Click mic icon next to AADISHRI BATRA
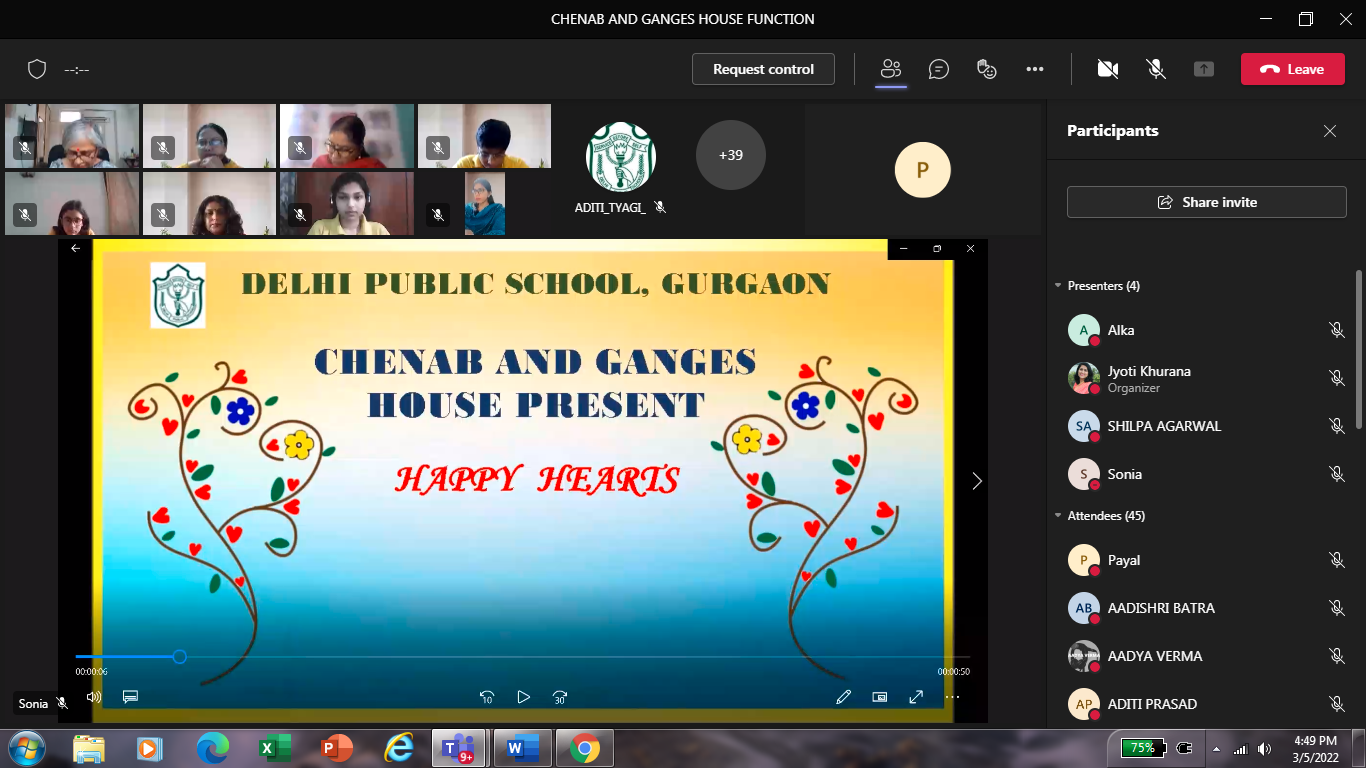This screenshot has width=1366, height=768. coord(1337,608)
